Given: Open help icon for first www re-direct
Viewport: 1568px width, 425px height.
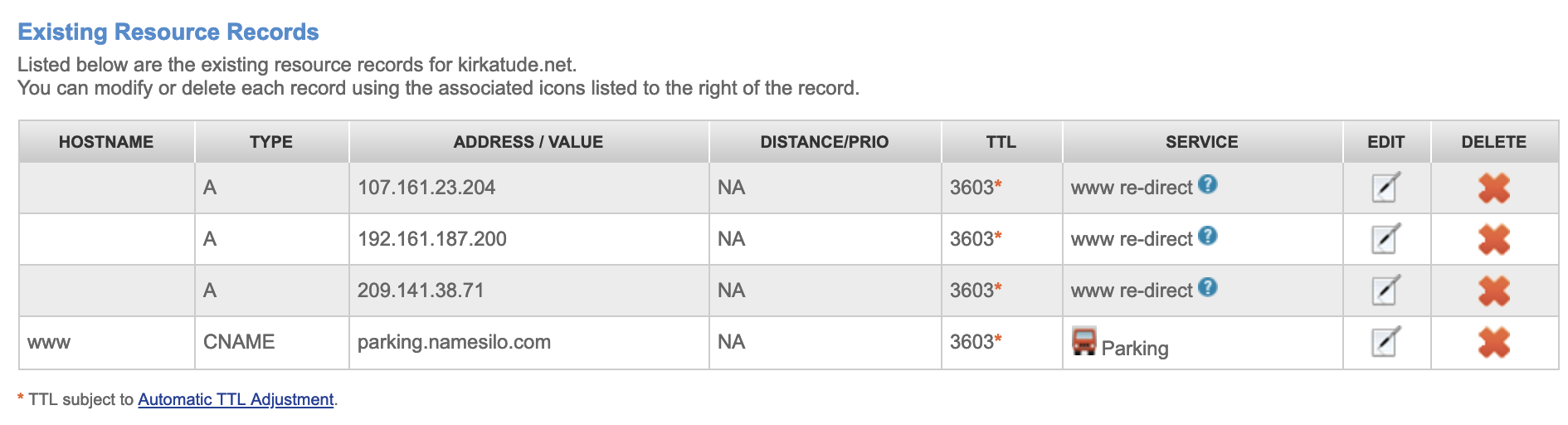Looking at the screenshot, I should (1208, 185).
